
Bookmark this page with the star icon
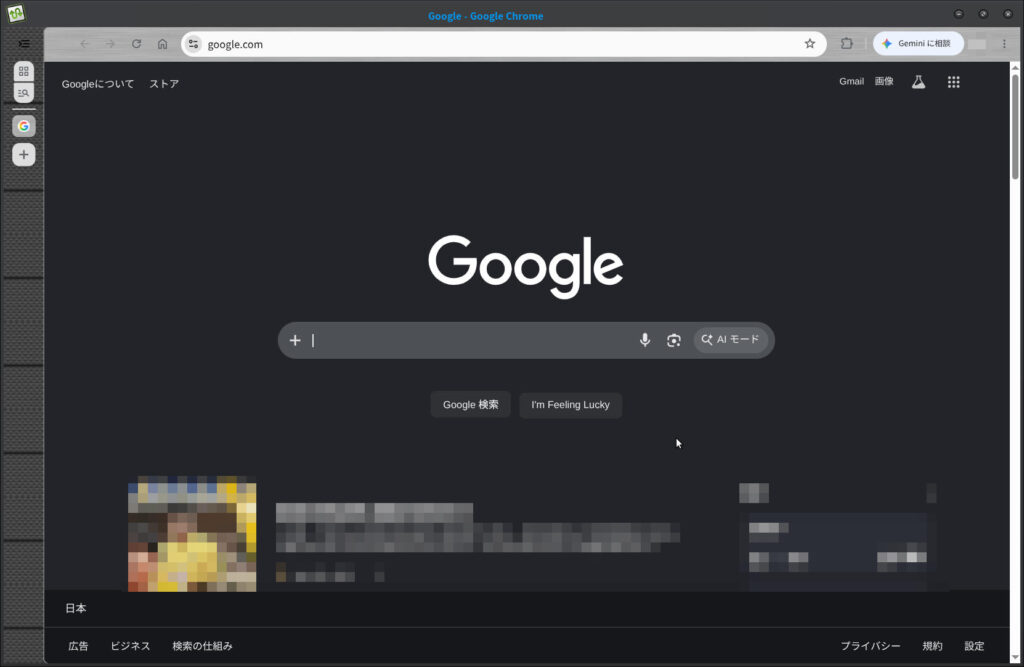point(810,44)
